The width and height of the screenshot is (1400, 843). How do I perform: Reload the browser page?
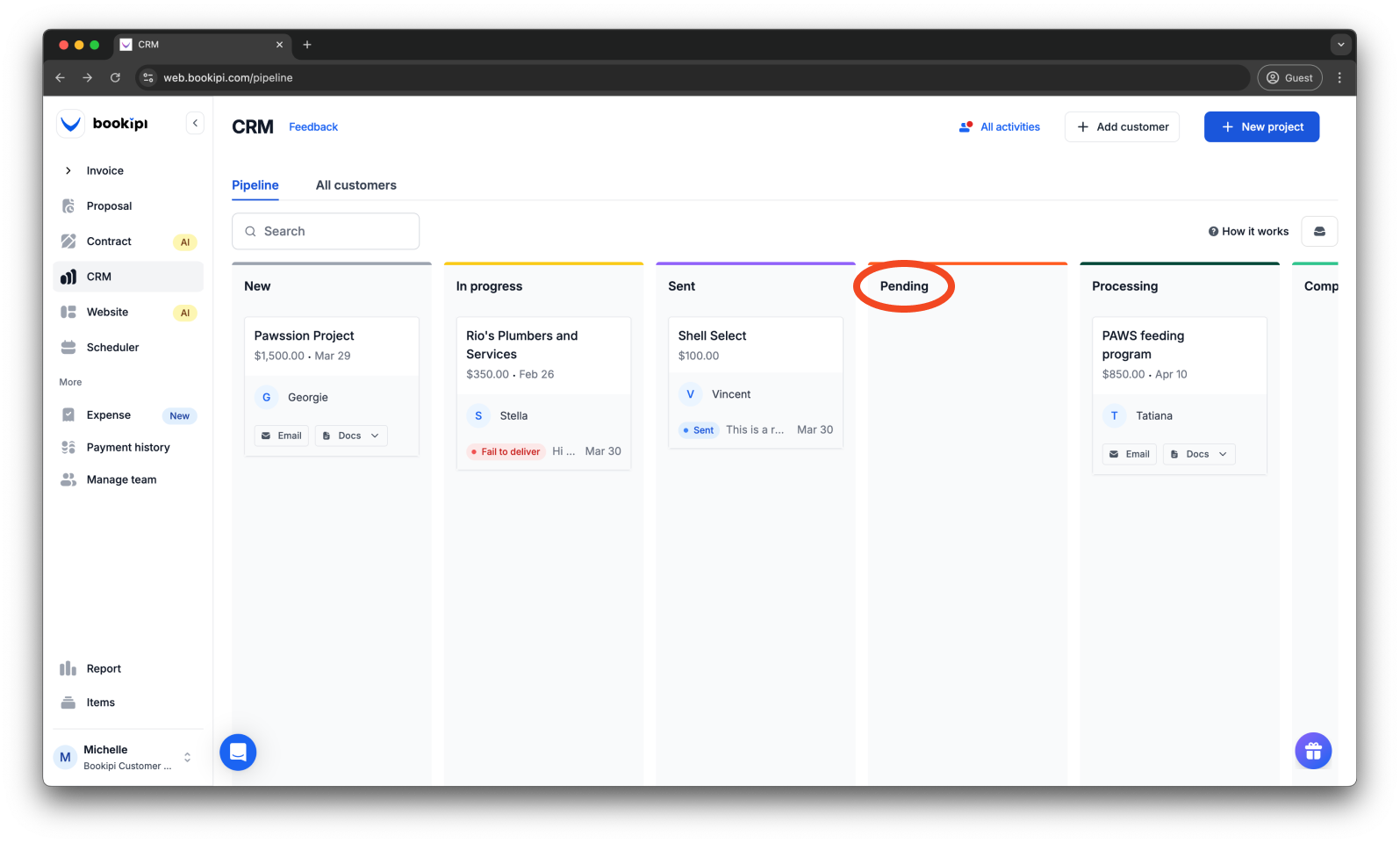[x=115, y=77]
